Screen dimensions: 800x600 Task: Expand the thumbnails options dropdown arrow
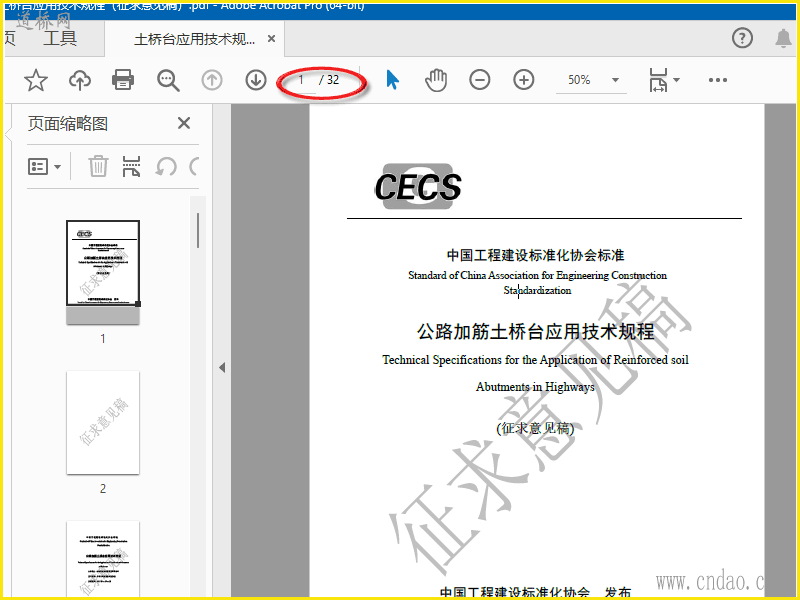[x=57, y=167]
